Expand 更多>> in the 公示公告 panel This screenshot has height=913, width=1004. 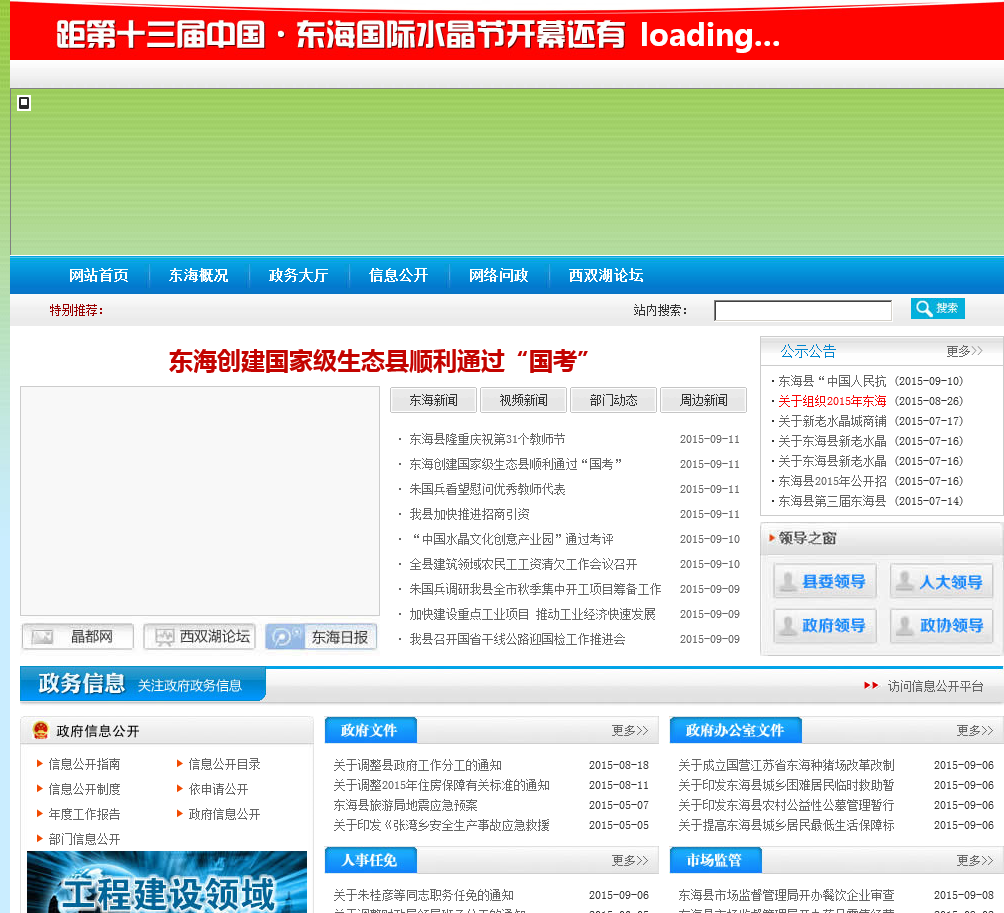point(964,351)
